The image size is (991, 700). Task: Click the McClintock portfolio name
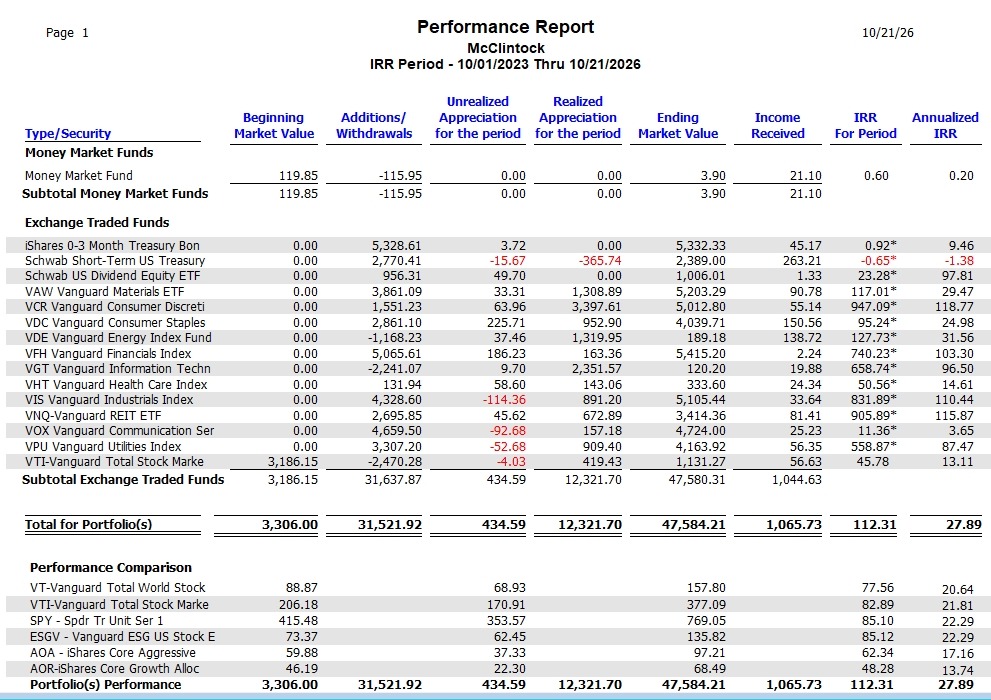pyautogui.click(x=506, y=48)
